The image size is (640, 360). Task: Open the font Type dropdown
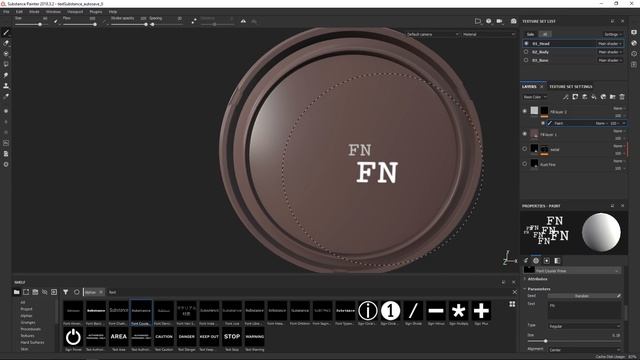pos(584,326)
